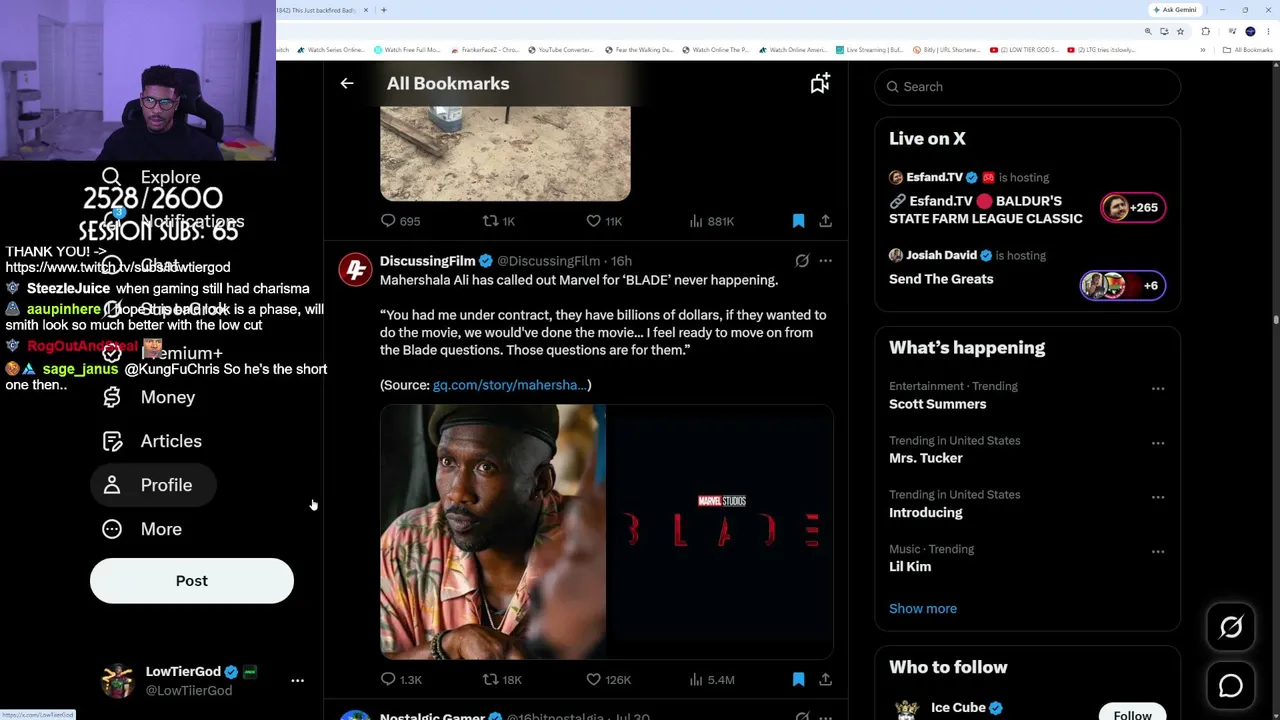This screenshot has height=720, width=1280.
Task: Open the Send The Greats live space
Action: [941, 279]
